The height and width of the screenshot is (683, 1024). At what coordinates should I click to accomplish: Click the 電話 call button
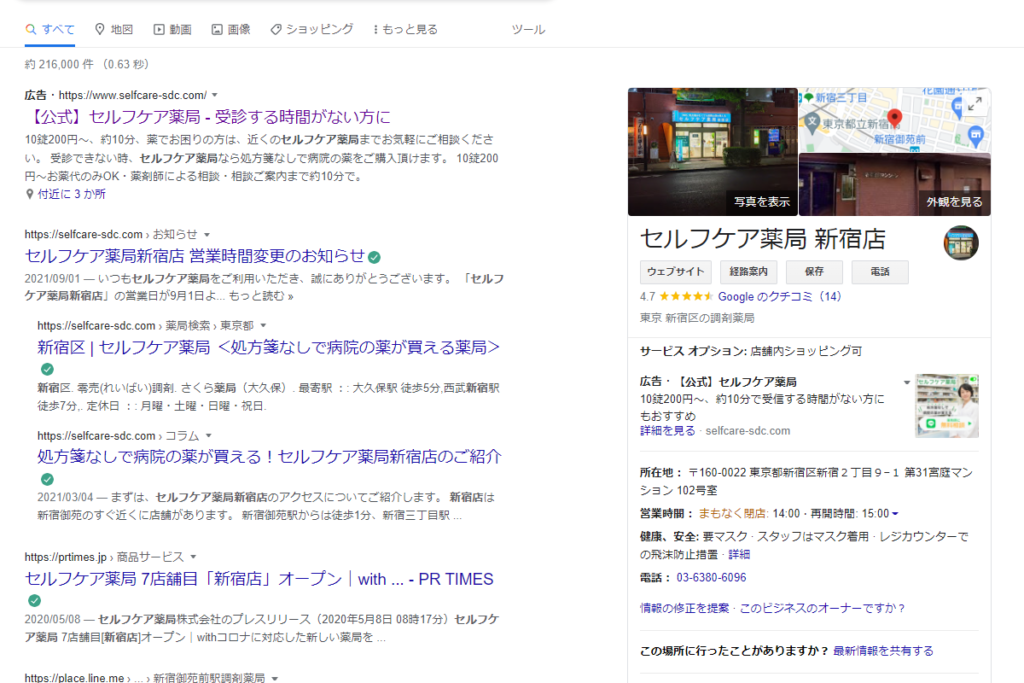(x=880, y=272)
